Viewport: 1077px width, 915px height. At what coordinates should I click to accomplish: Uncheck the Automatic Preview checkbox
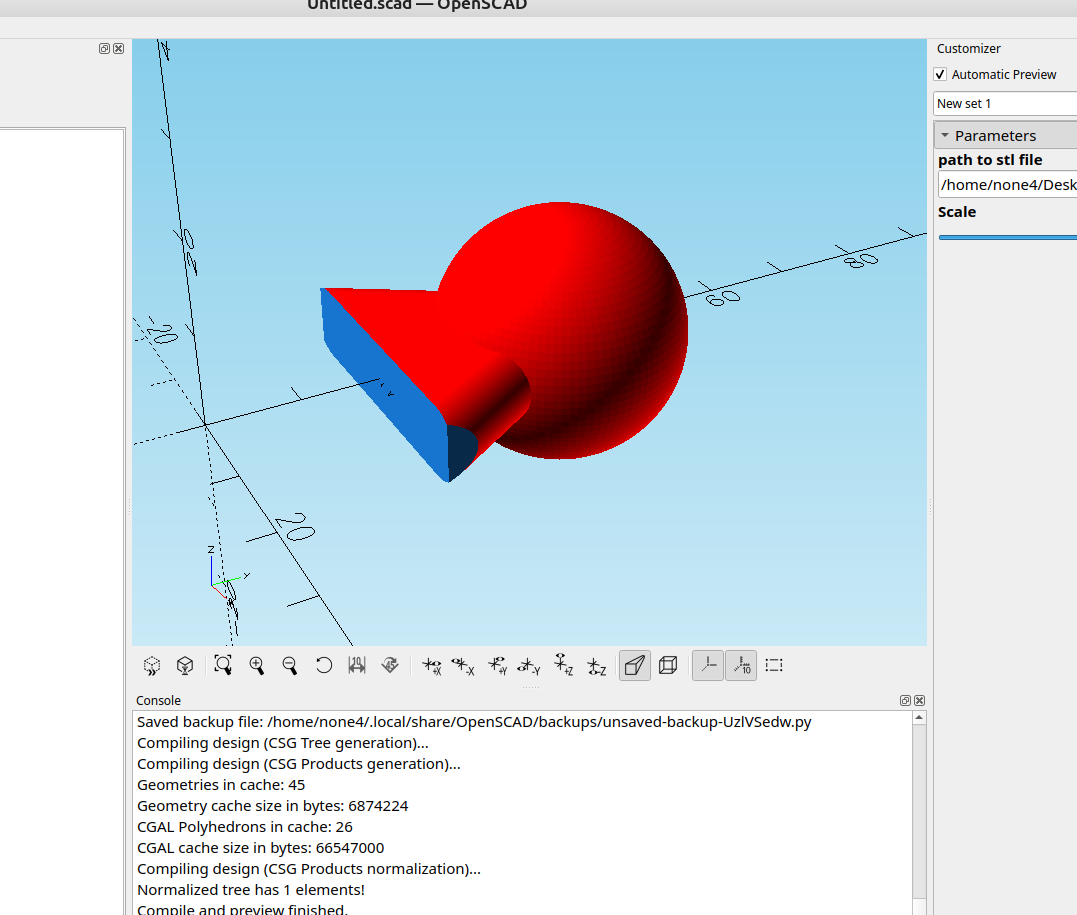[940, 75]
